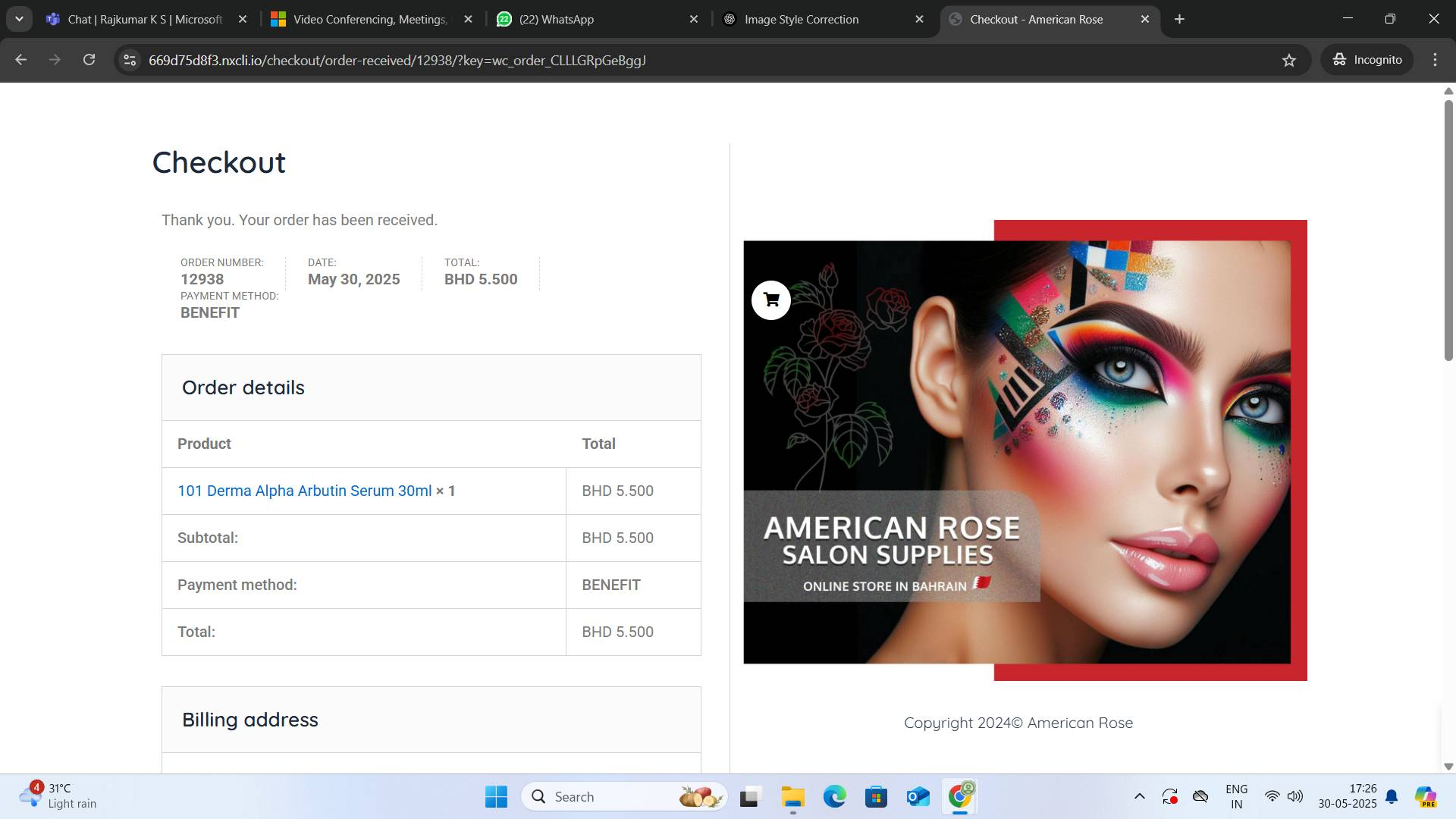The height and width of the screenshot is (819, 1456).
Task: Click BENEFIT in Payment method table row
Action: 611,585
